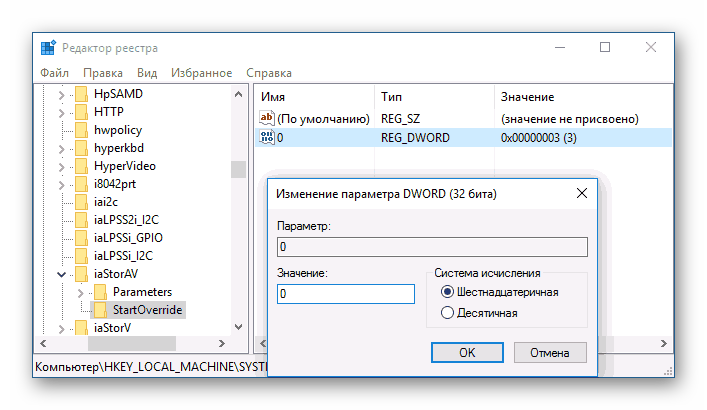Click the REG_DWORD type cell
The height and width of the screenshot is (410, 707).
click(x=415, y=138)
